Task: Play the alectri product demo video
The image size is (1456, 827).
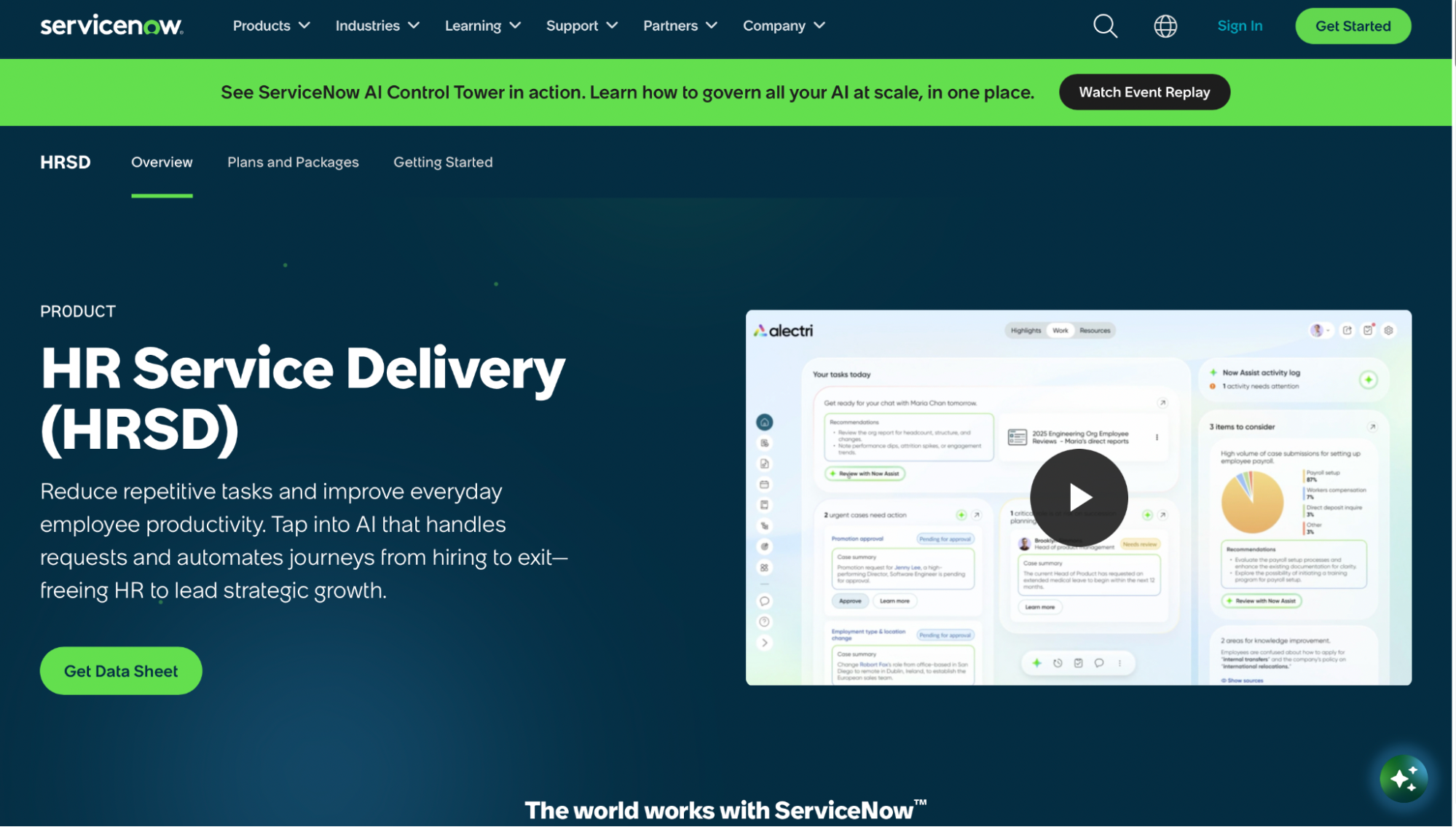Action: click(x=1079, y=498)
